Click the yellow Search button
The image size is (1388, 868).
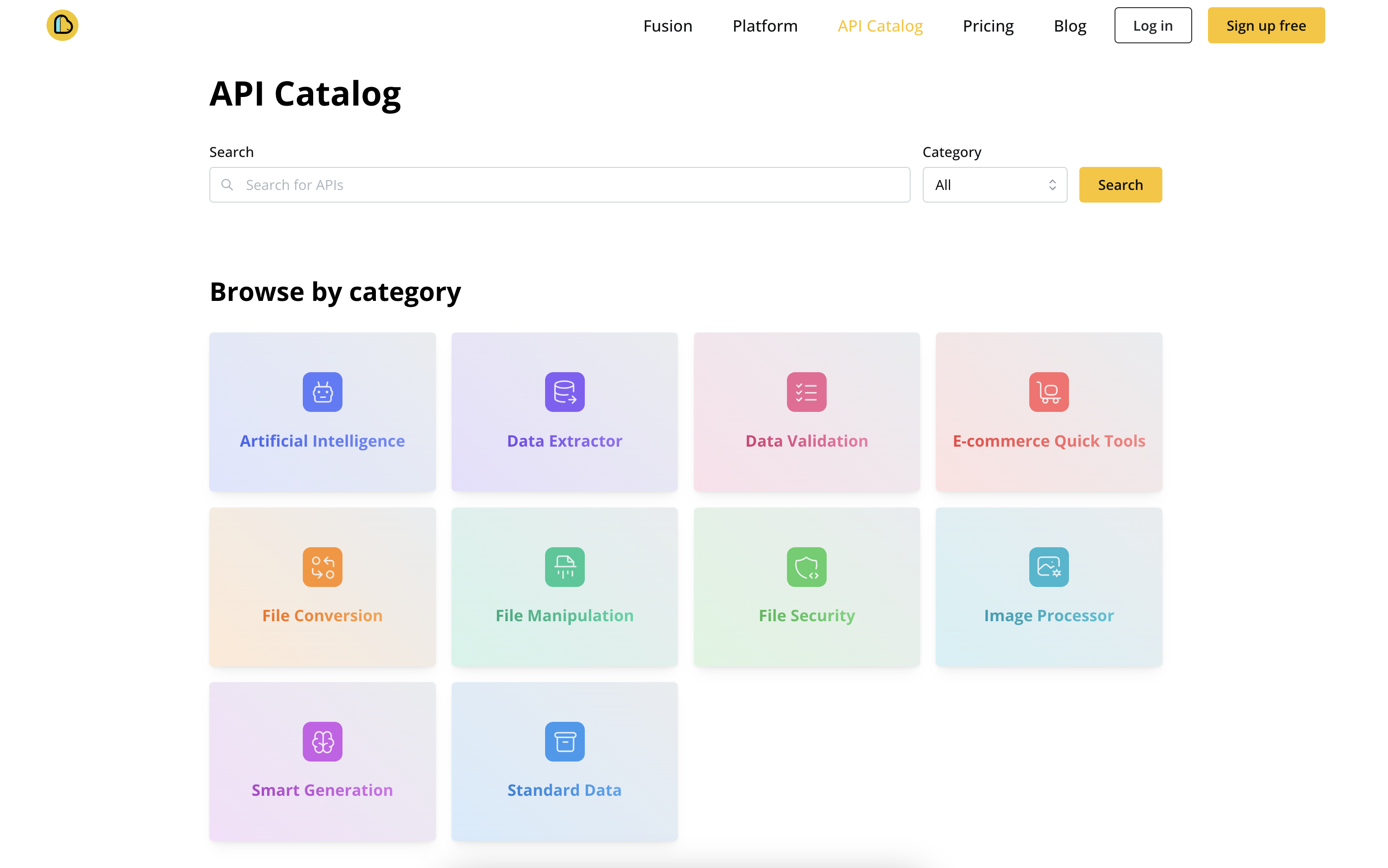coord(1120,185)
